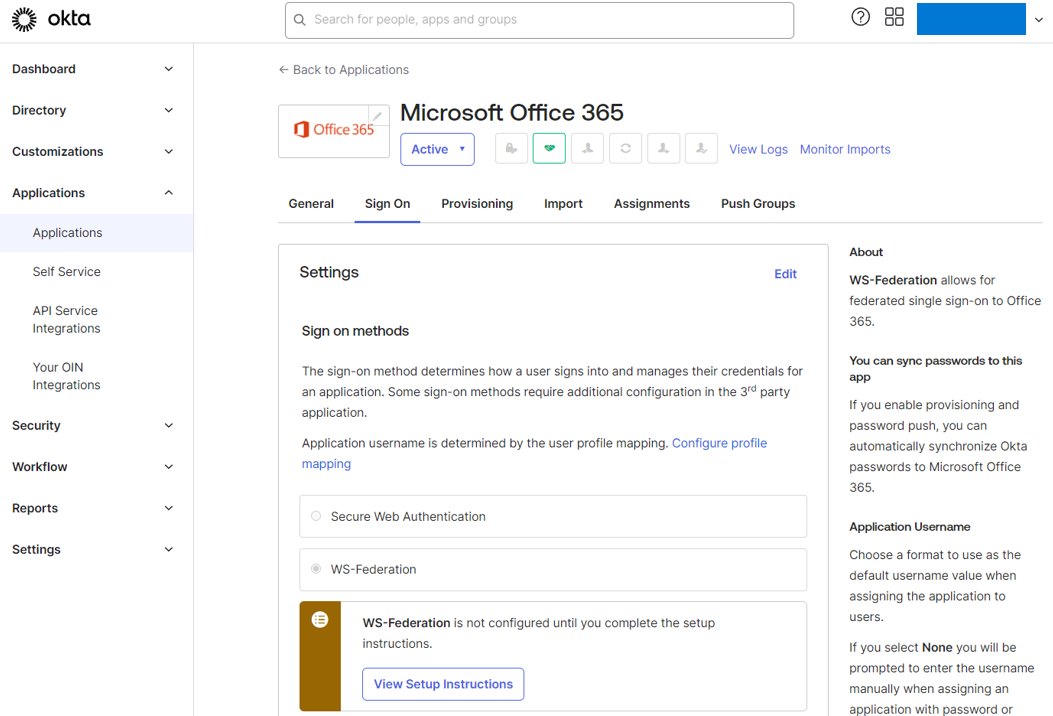
Task: Click 'You can sync passwords to this app' text
Action: click(935, 369)
